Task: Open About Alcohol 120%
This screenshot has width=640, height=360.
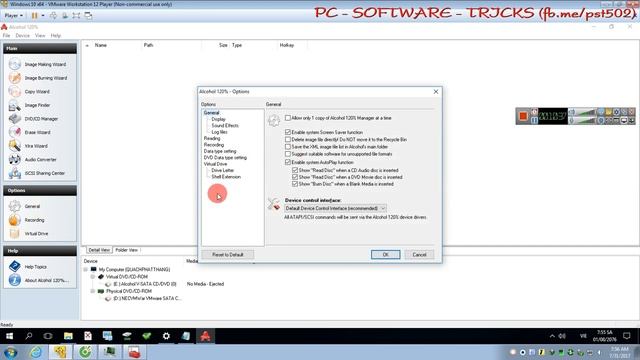Action: (x=39, y=280)
